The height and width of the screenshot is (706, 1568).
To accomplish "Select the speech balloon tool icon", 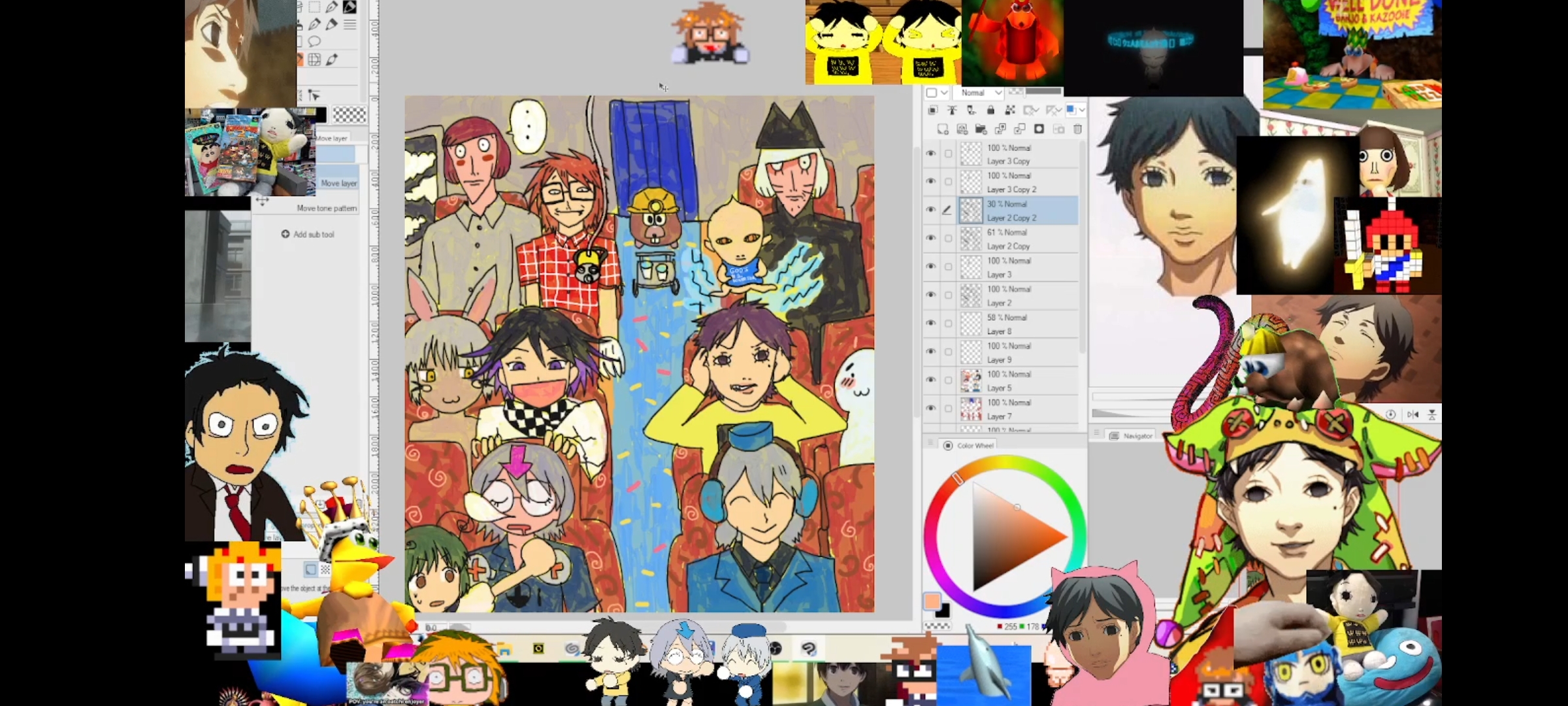I will (314, 41).
